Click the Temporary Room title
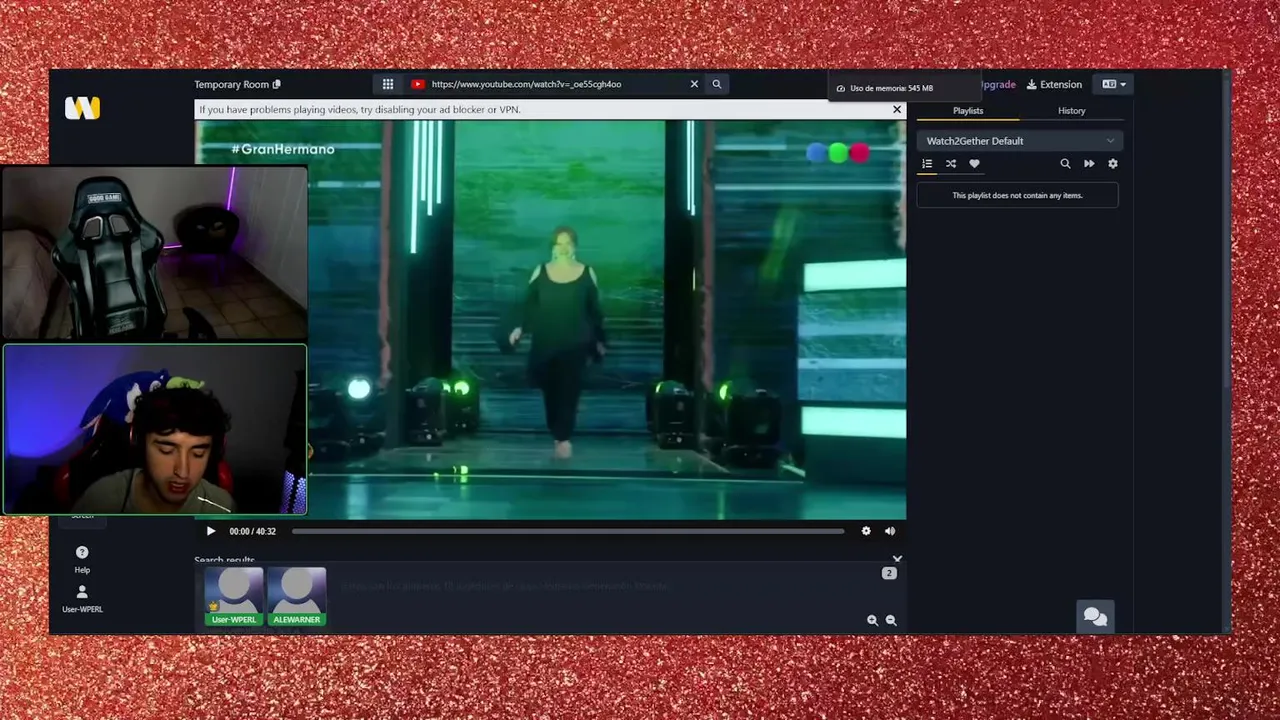 pos(232,84)
